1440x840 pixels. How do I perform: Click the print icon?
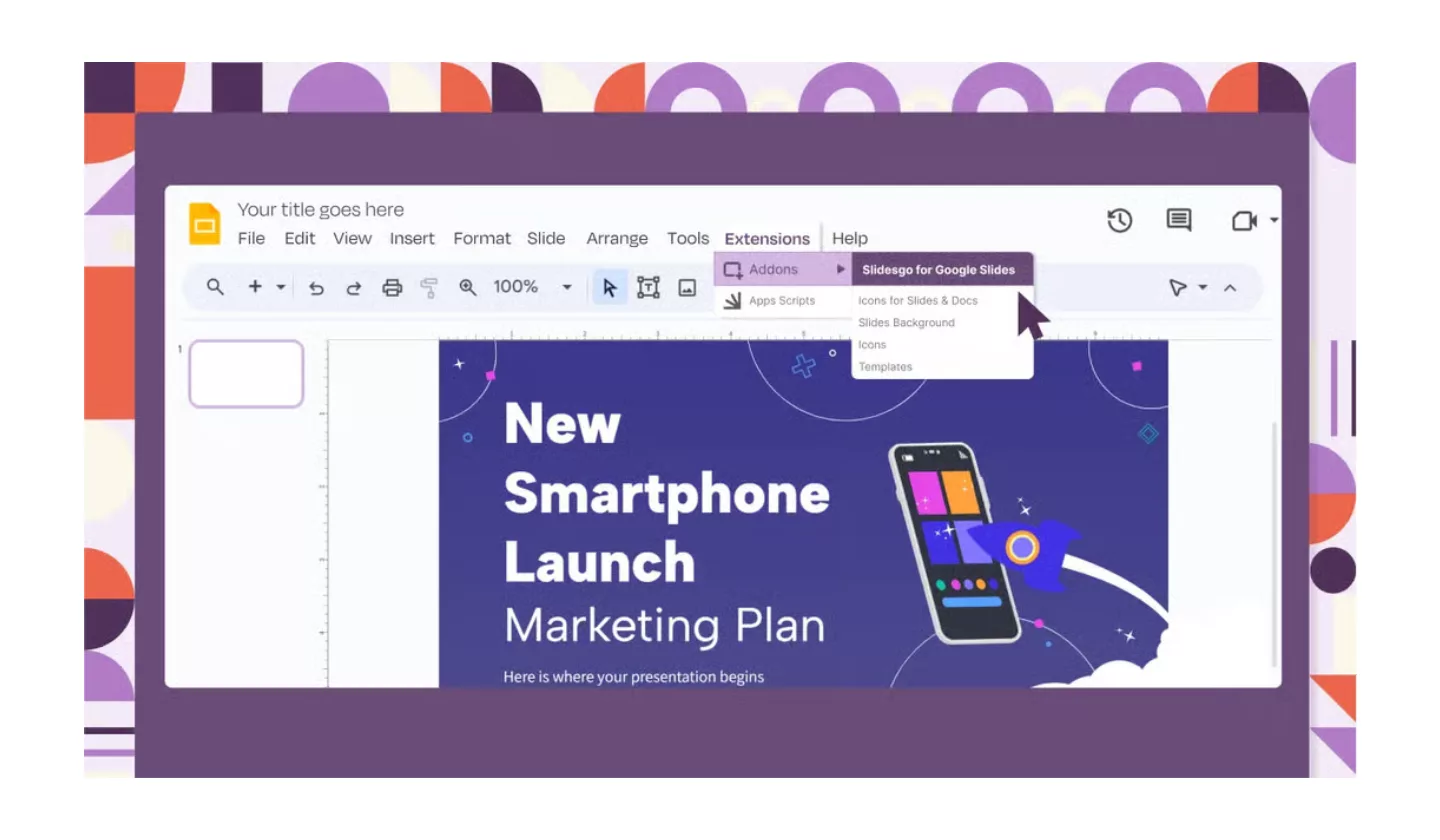(392, 288)
